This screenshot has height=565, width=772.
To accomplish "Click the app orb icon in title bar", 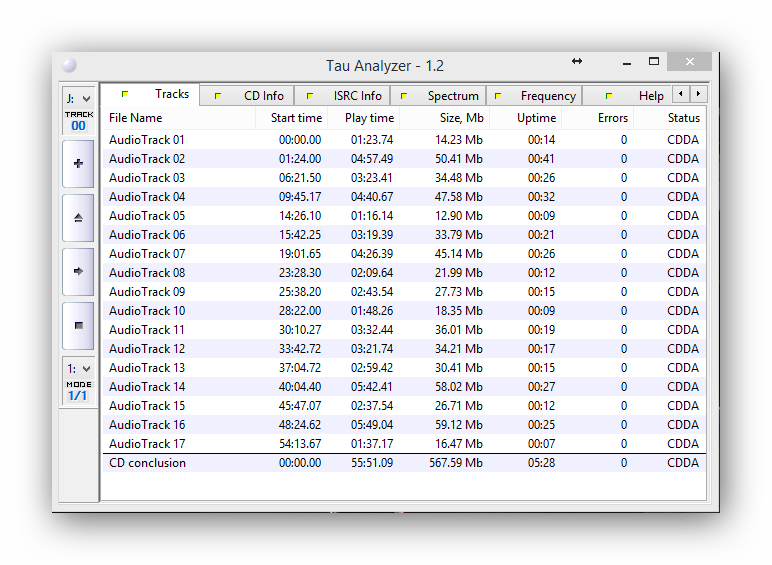I will pyautogui.click(x=69, y=65).
